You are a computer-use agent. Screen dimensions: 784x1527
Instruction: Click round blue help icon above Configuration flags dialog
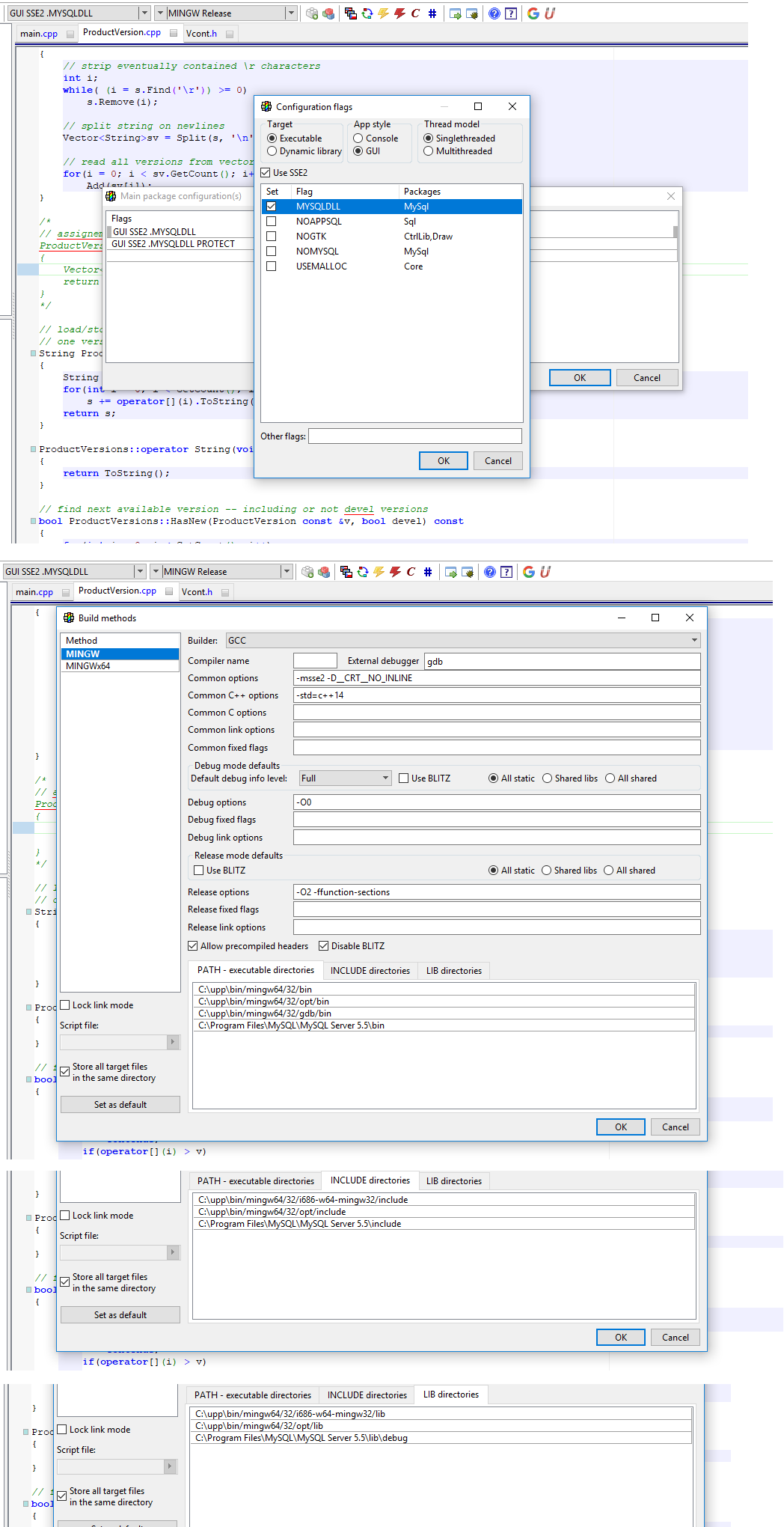[494, 13]
